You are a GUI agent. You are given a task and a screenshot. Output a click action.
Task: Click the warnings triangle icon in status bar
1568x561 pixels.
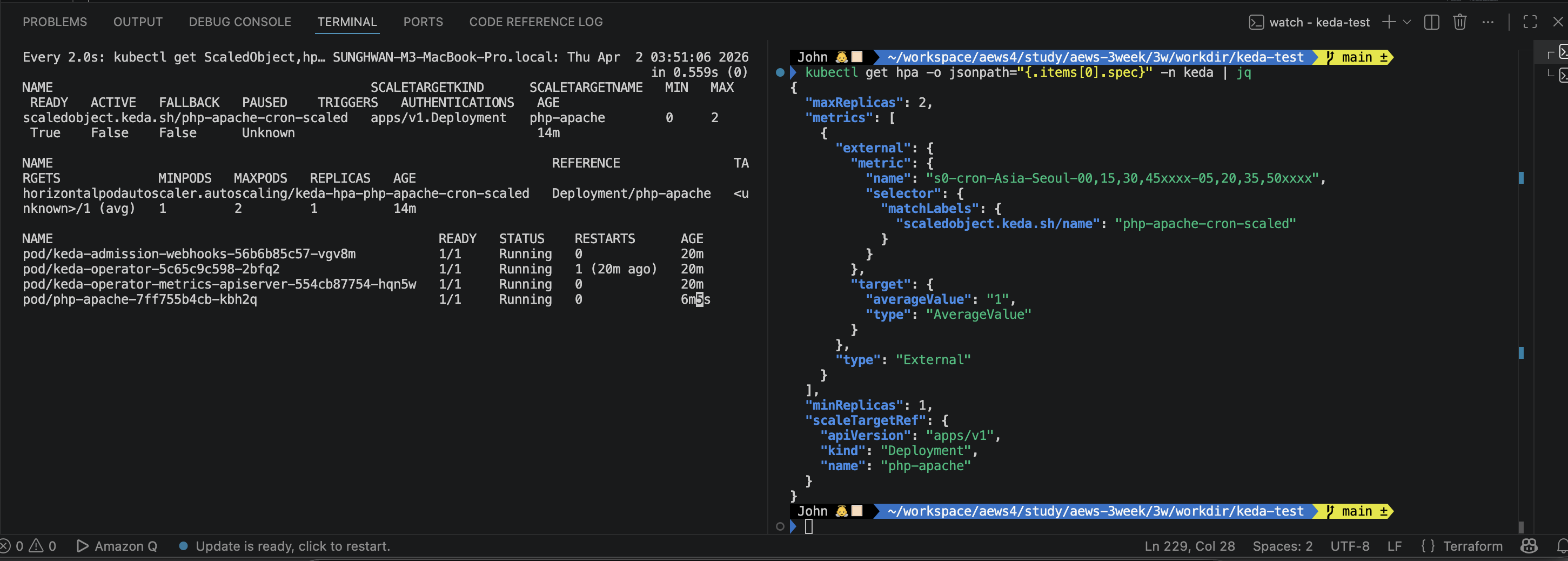click(x=36, y=546)
